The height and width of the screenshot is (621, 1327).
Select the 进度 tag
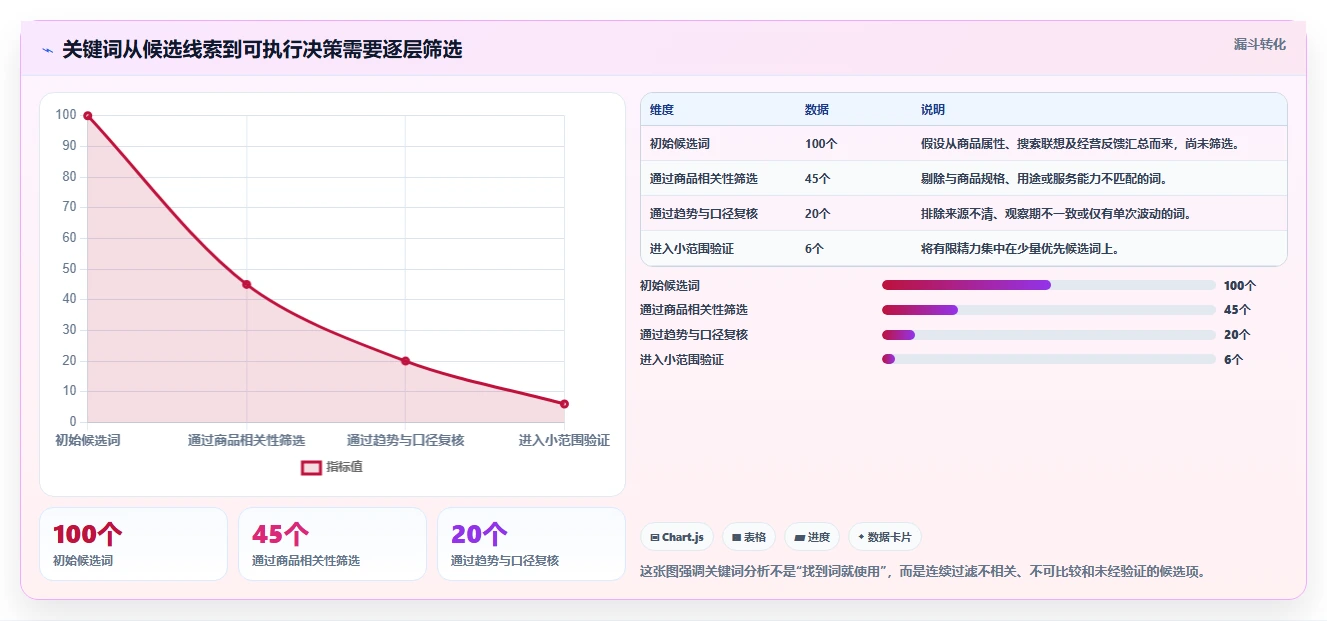(x=812, y=537)
